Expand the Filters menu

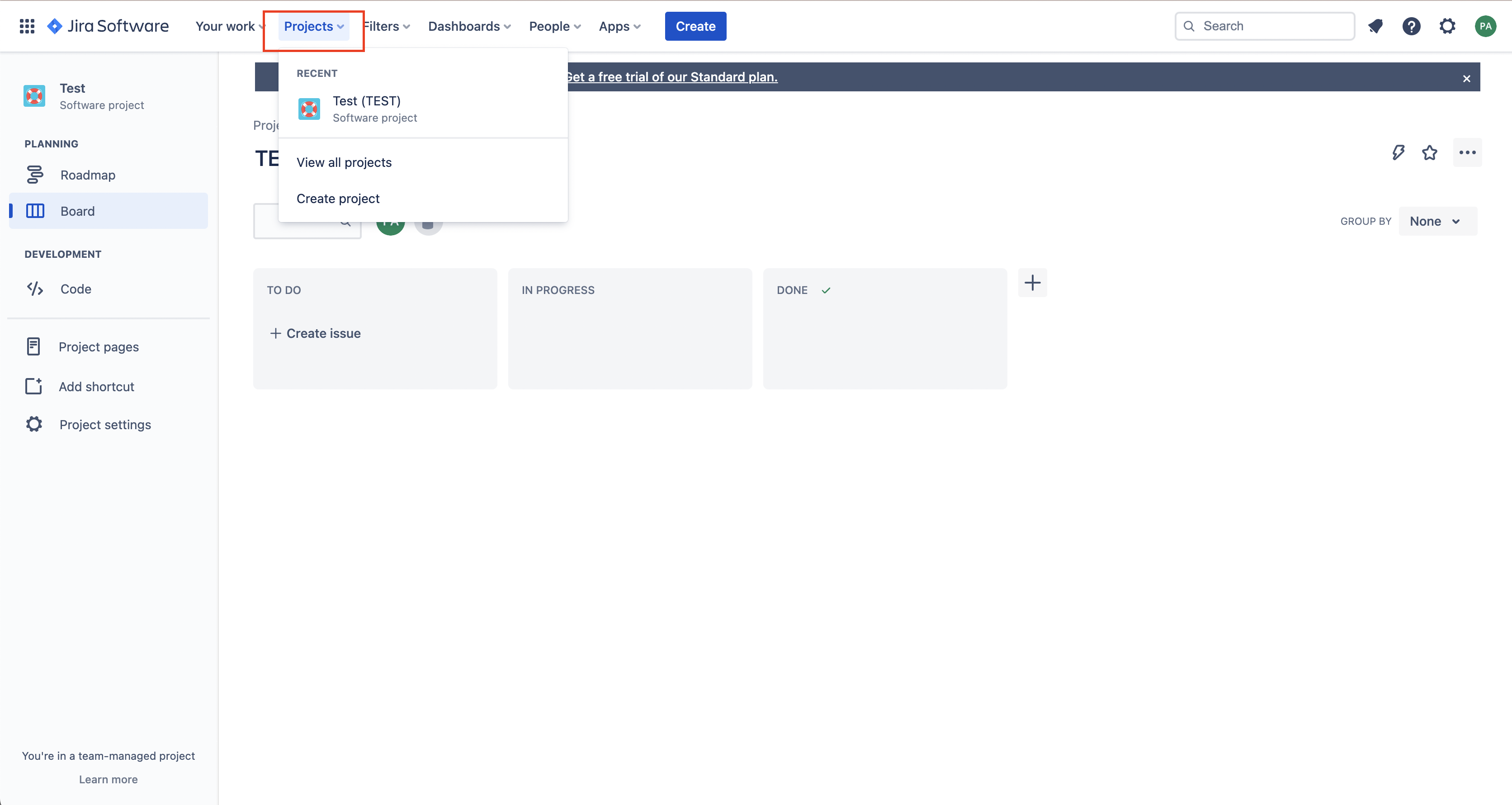386,26
